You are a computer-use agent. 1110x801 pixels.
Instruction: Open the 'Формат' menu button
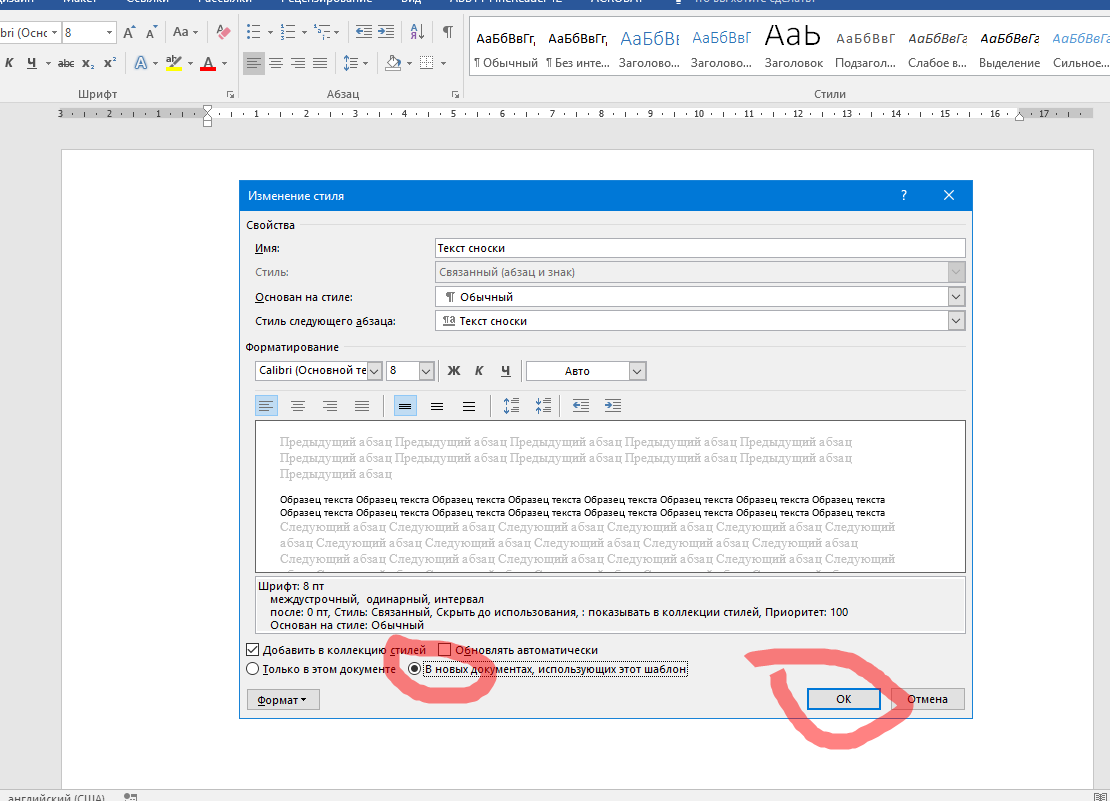283,700
